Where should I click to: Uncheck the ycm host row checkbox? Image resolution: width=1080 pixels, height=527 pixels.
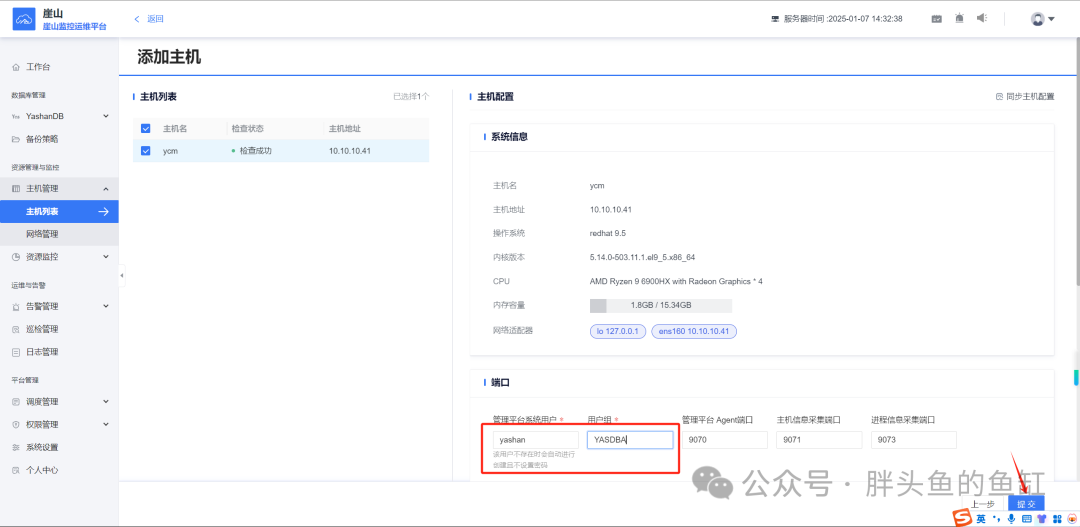coord(145,151)
